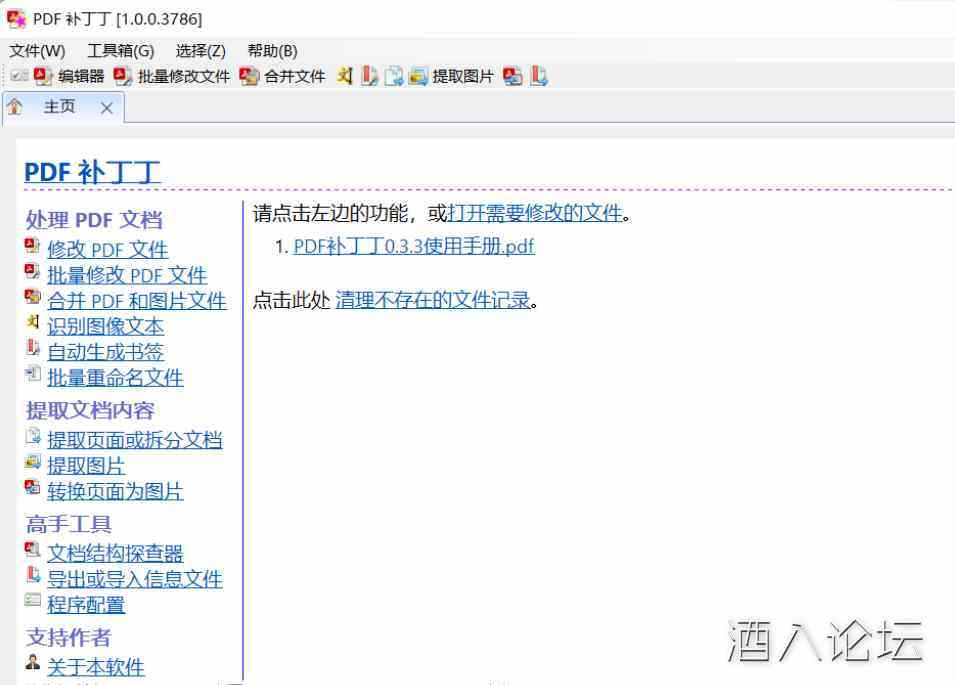Click the home icon beside the 主页 tab
The height and width of the screenshot is (685, 955).
tap(13, 107)
